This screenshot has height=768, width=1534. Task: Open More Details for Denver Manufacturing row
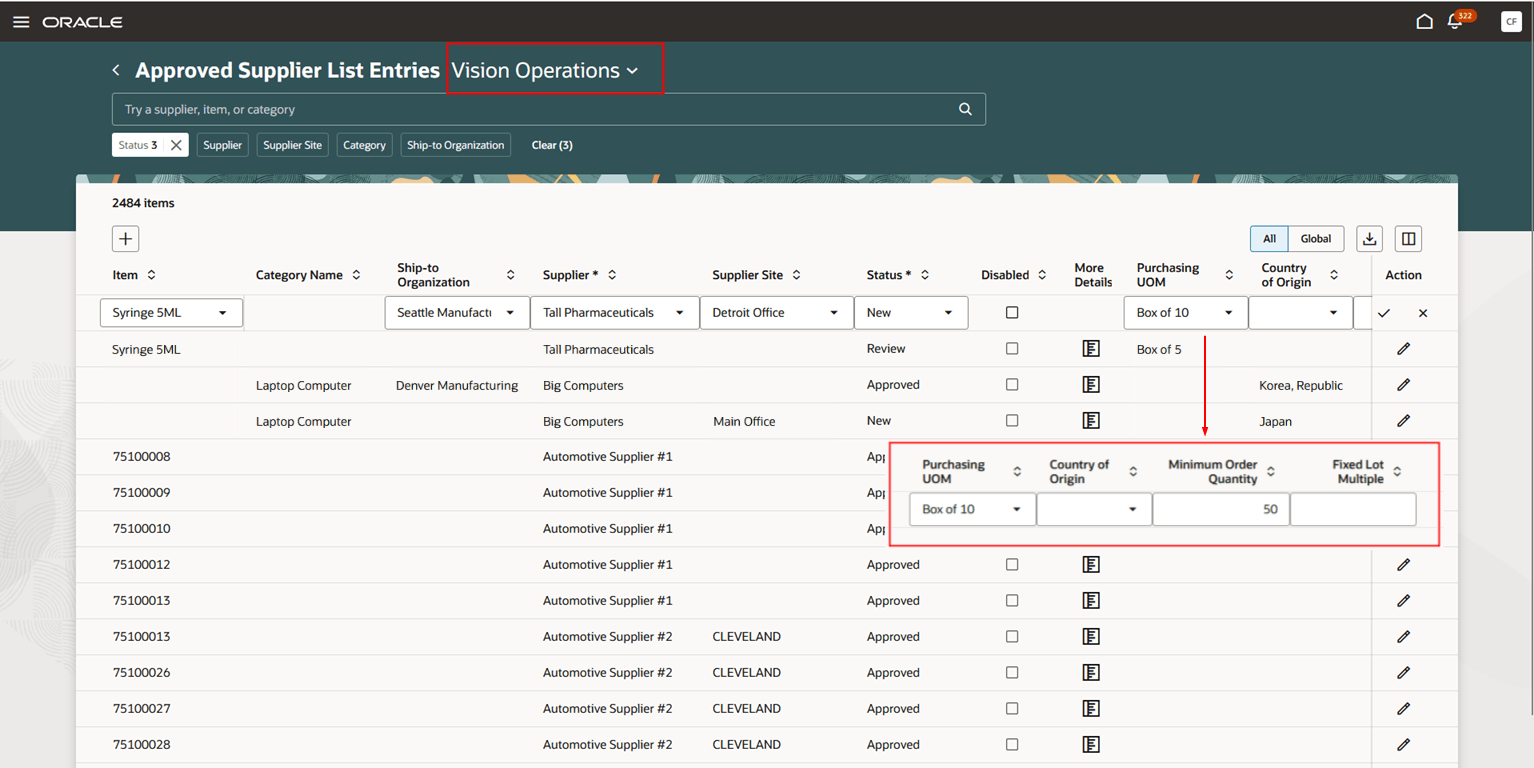(1091, 385)
